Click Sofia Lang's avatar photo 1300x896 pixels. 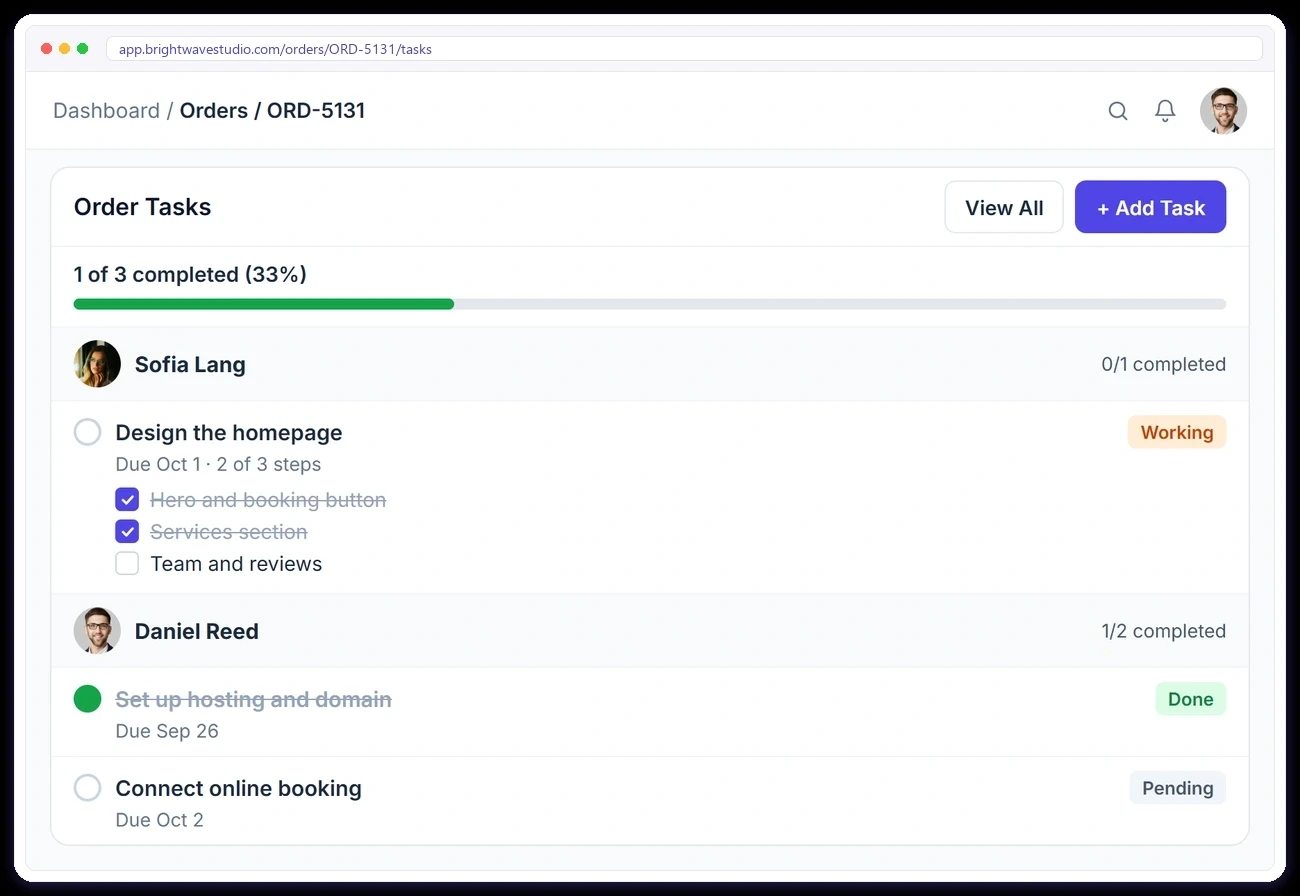coord(97,364)
